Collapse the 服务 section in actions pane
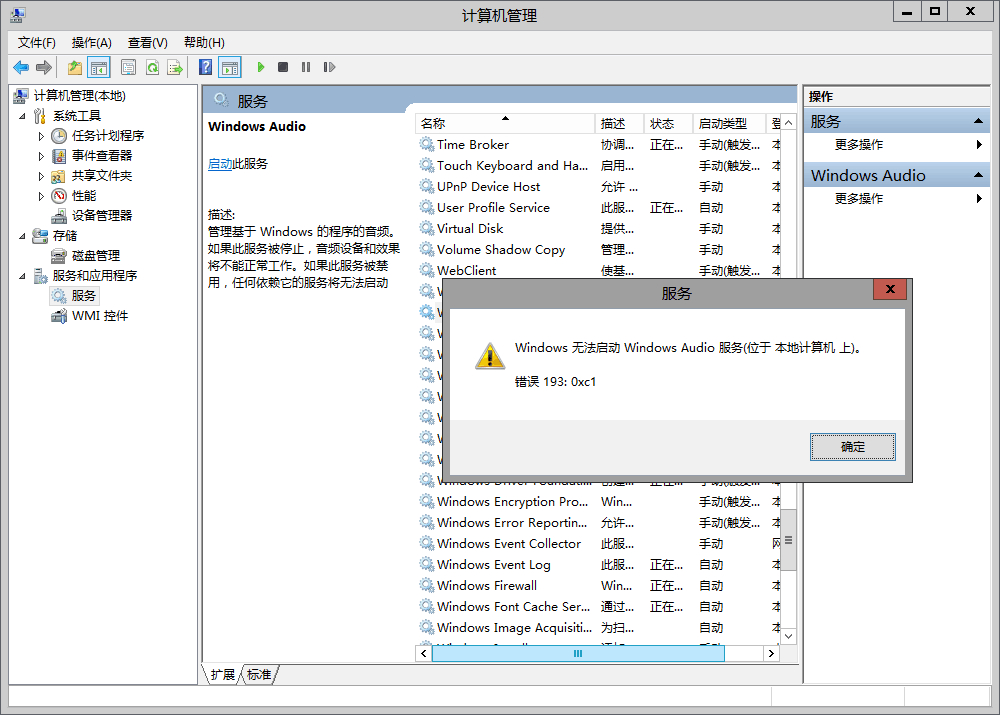 point(978,121)
